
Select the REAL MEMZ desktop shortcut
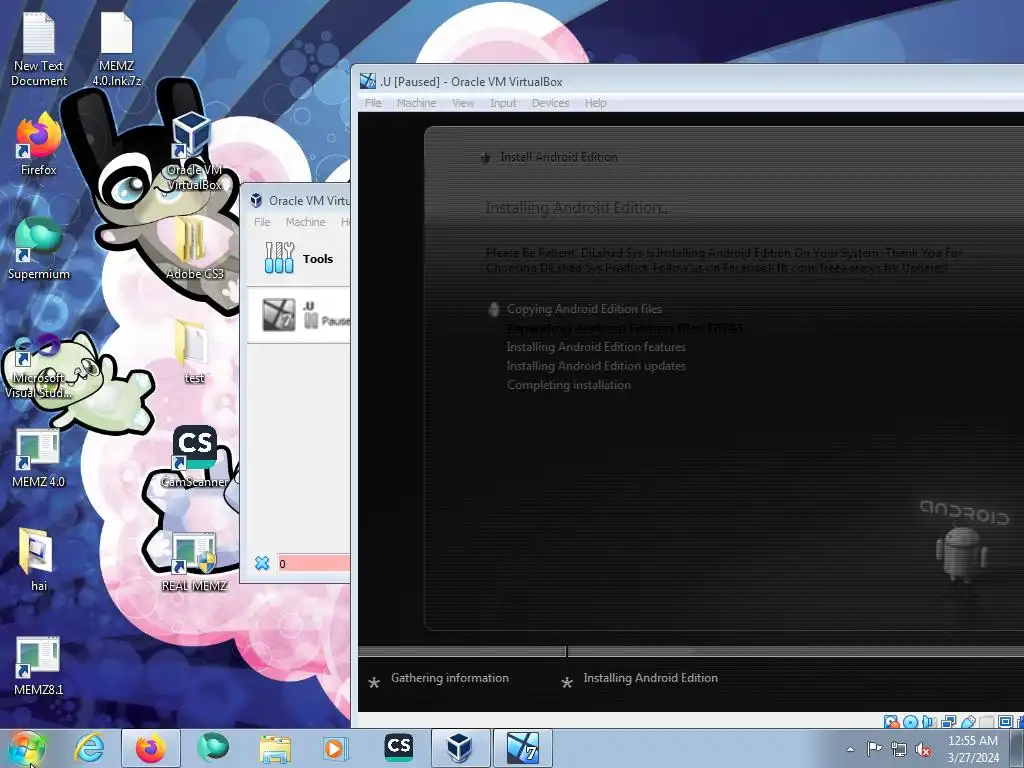click(x=194, y=562)
